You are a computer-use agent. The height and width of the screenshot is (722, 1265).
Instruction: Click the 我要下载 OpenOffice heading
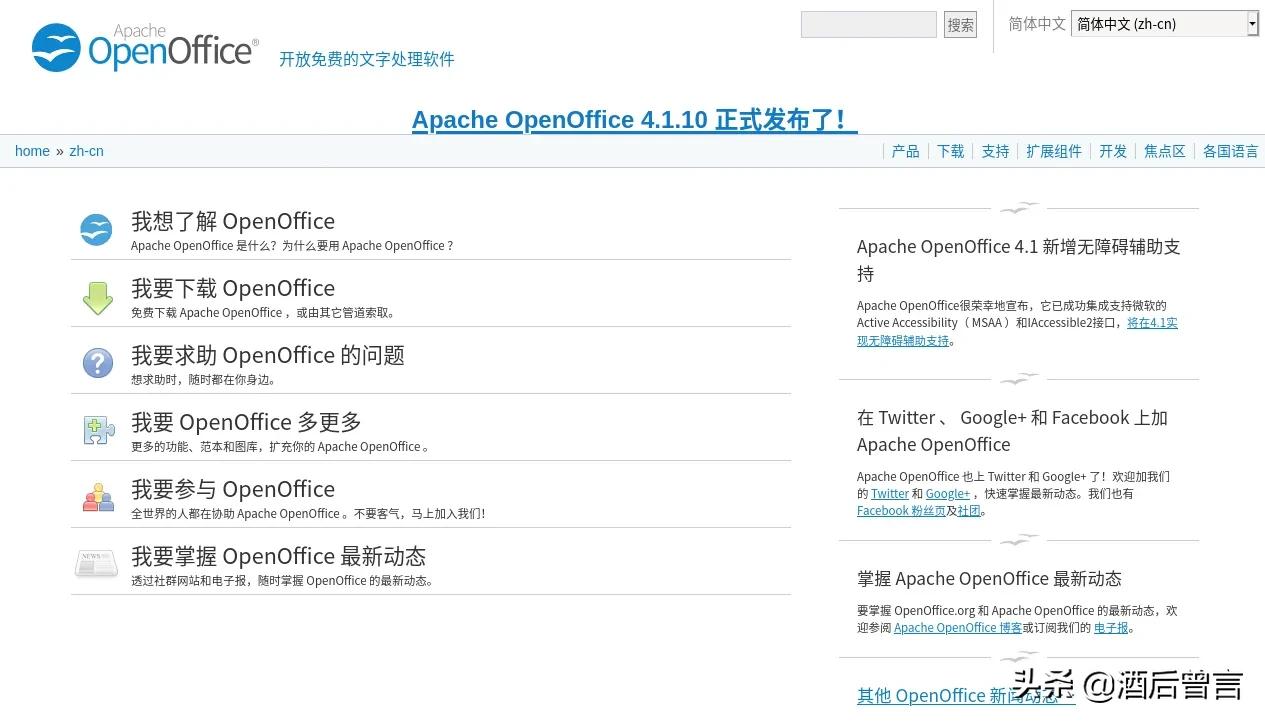coord(233,288)
